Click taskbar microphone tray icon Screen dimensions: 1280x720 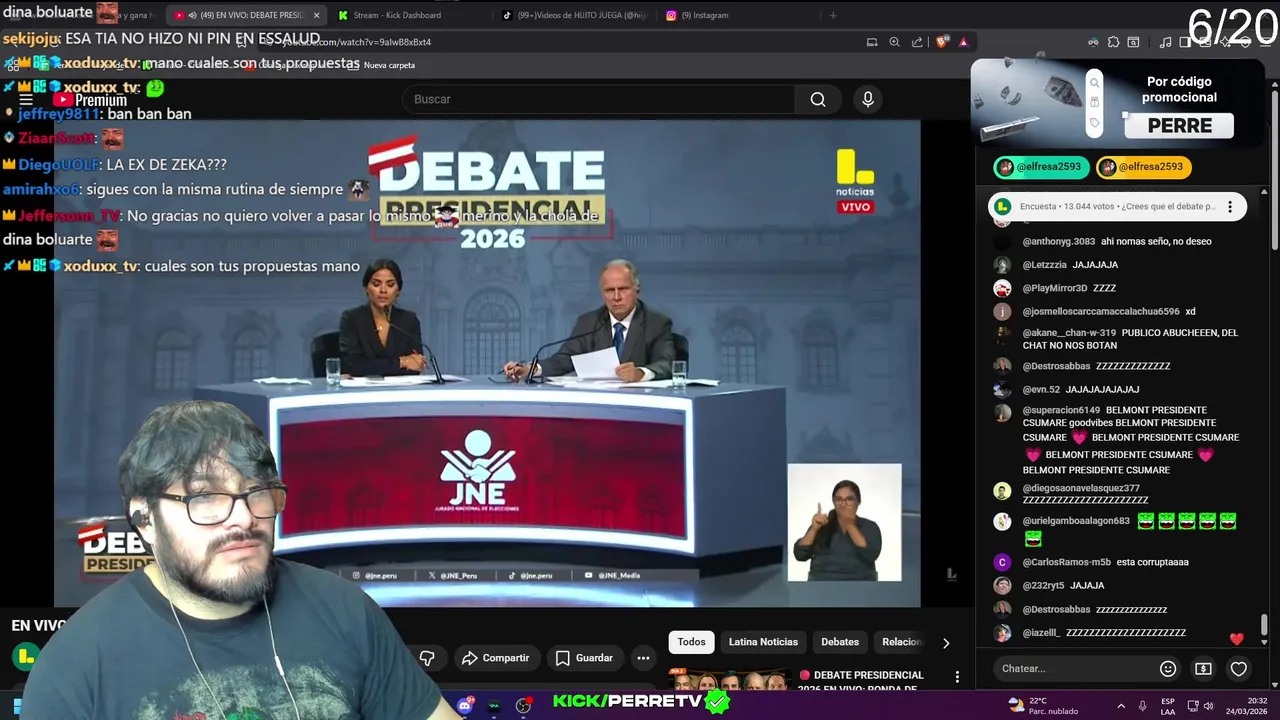pos(1142,705)
